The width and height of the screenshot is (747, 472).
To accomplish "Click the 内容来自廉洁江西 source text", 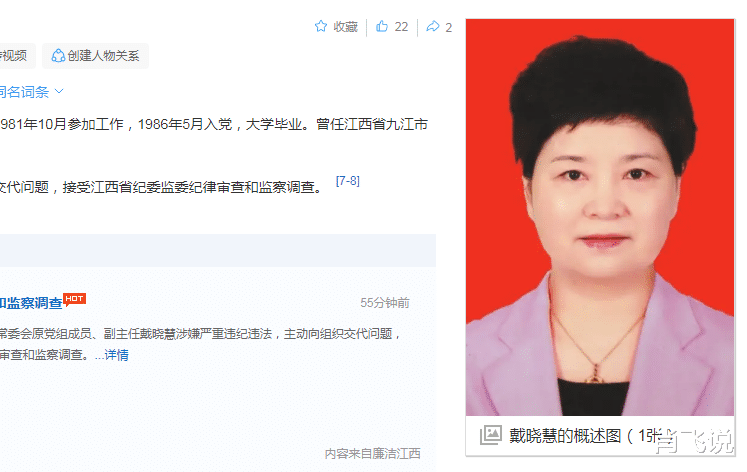I will (x=373, y=453).
